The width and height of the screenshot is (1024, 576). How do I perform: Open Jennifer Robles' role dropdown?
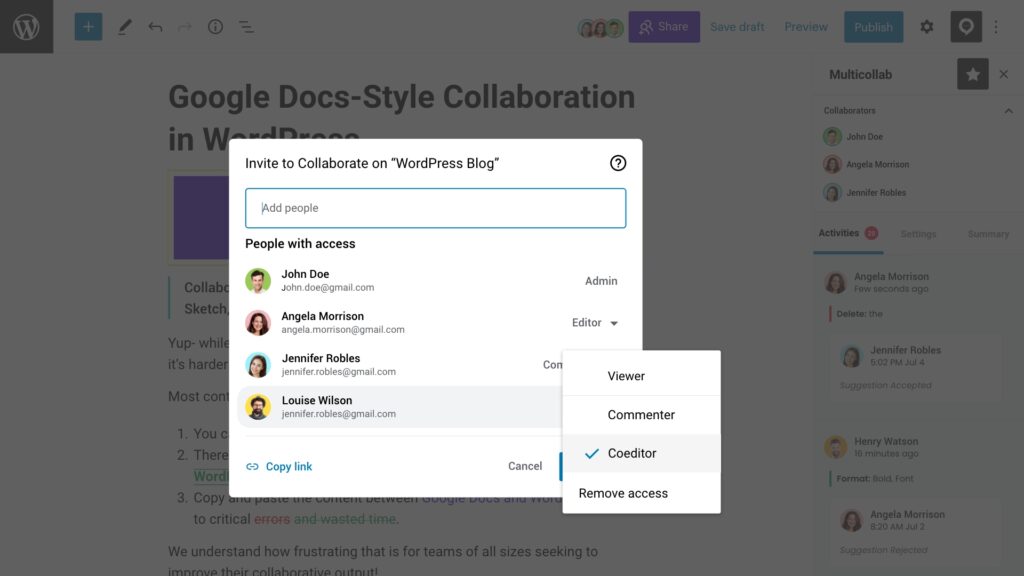[552, 365]
